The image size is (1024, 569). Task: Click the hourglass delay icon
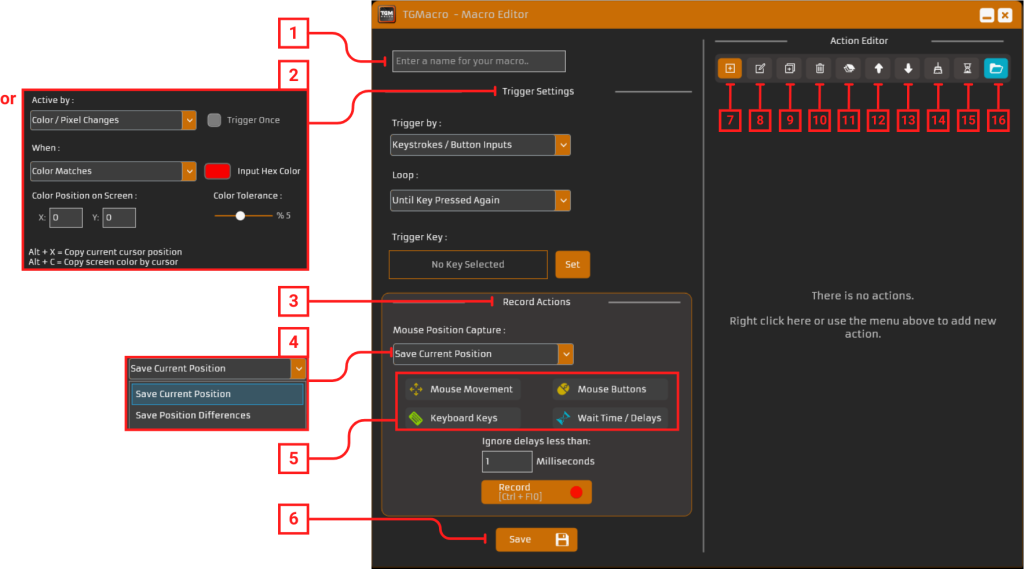pyautogui.click(x=966, y=69)
